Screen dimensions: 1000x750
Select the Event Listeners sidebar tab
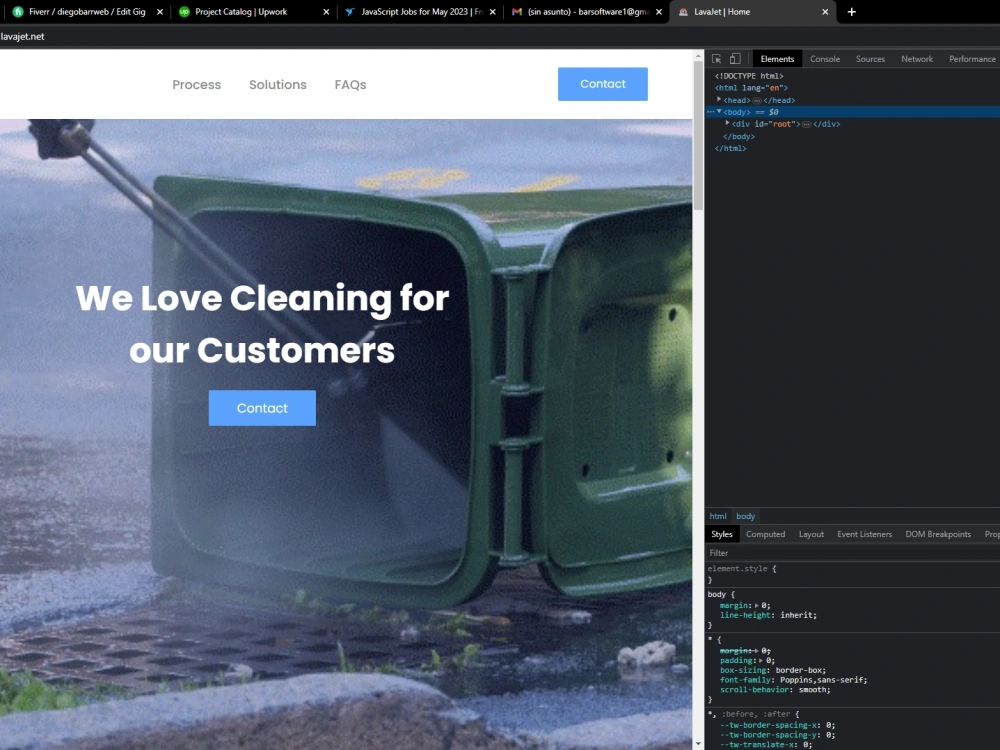tap(864, 534)
